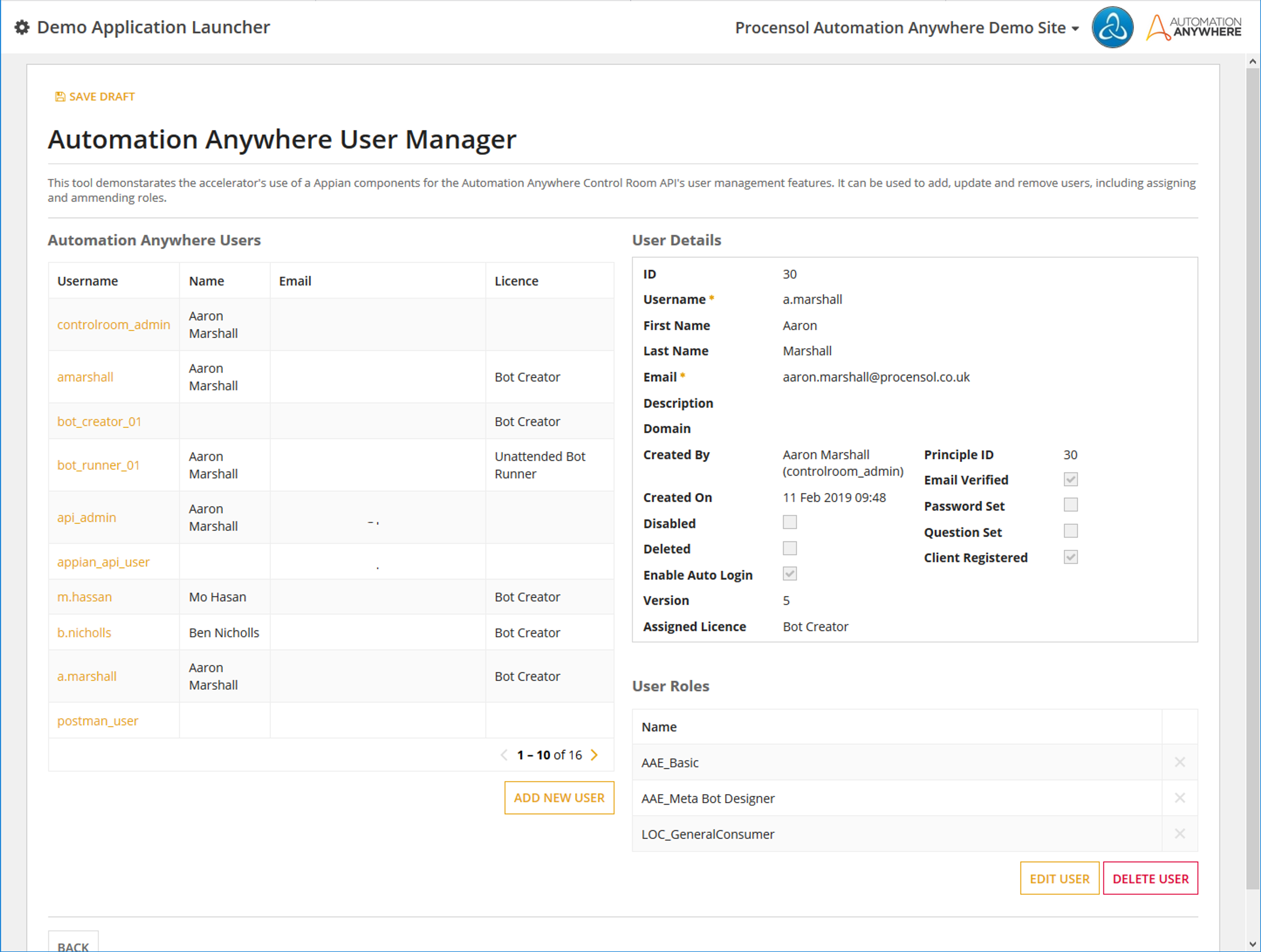Click the Procensol round logo icon

pos(1112,27)
